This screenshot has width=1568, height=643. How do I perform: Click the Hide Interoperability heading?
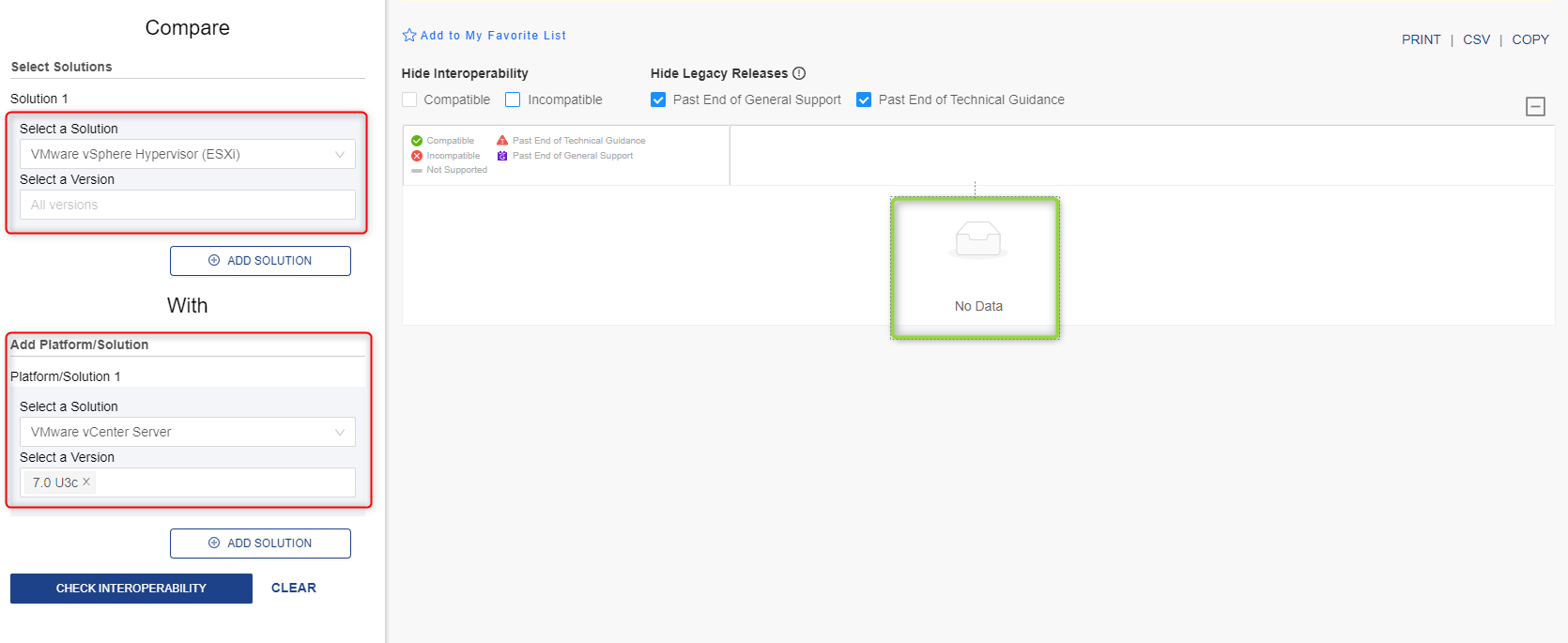tap(465, 73)
